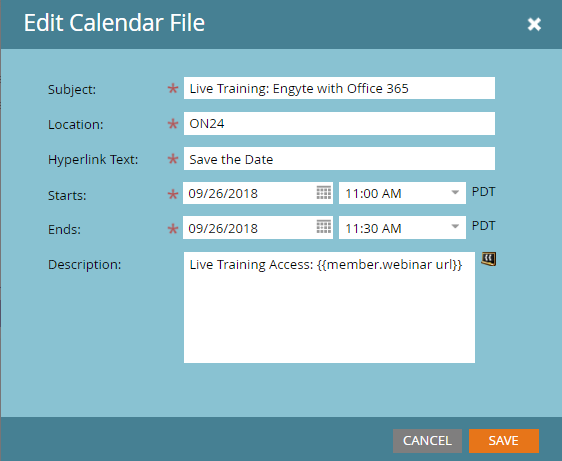This screenshot has height=461, width=562.
Task: Open the Ends date calendar picker icon
Action: click(324, 227)
